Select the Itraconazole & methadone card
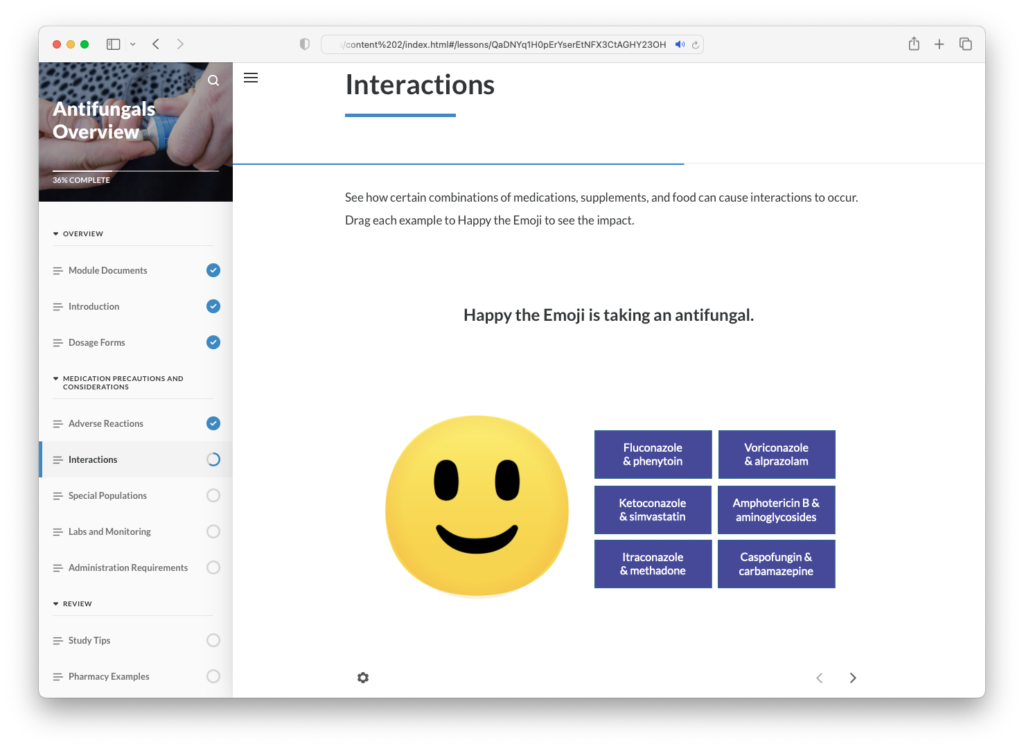Image resolution: width=1024 pixels, height=749 pixels. pyautogui.click(x=652, y=564)
